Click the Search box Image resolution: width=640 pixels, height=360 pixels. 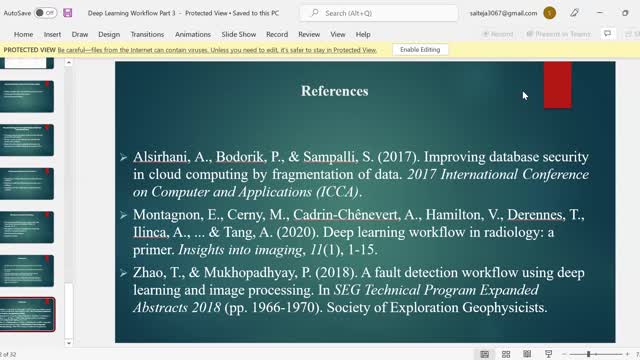379,13
